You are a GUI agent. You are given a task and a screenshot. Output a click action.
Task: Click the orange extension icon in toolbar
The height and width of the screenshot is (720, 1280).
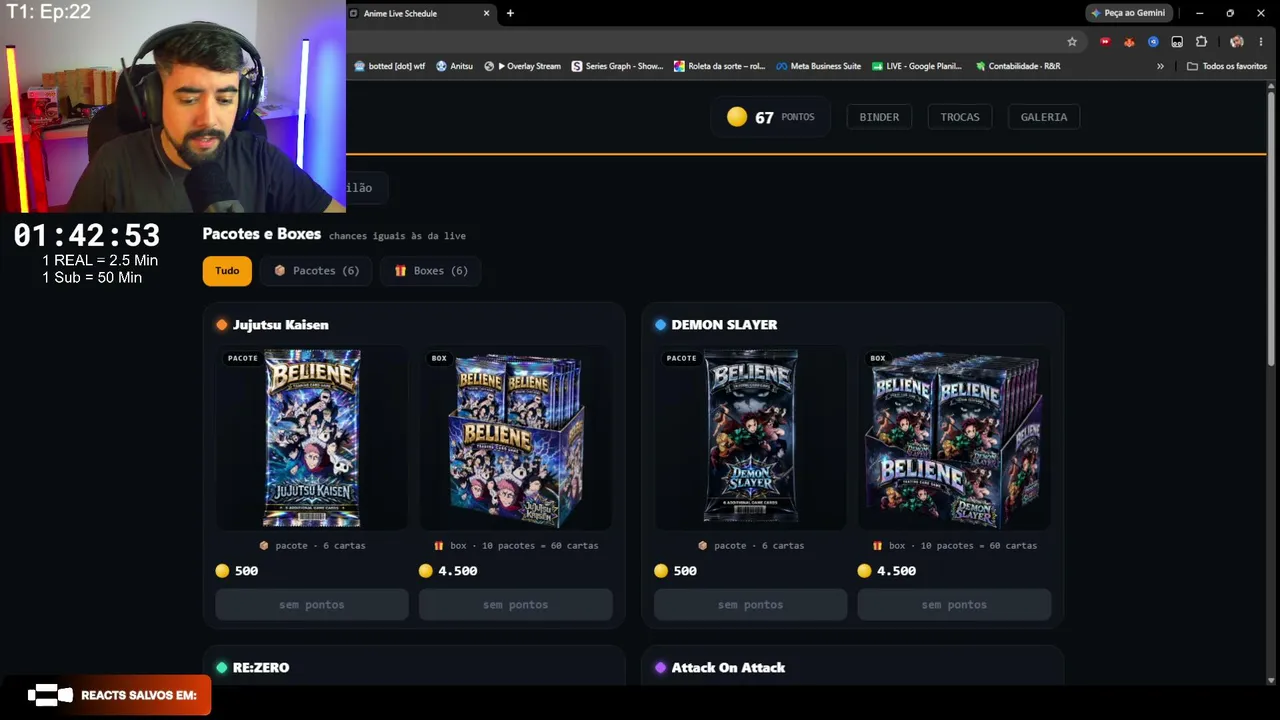[x=1129, y=42]
